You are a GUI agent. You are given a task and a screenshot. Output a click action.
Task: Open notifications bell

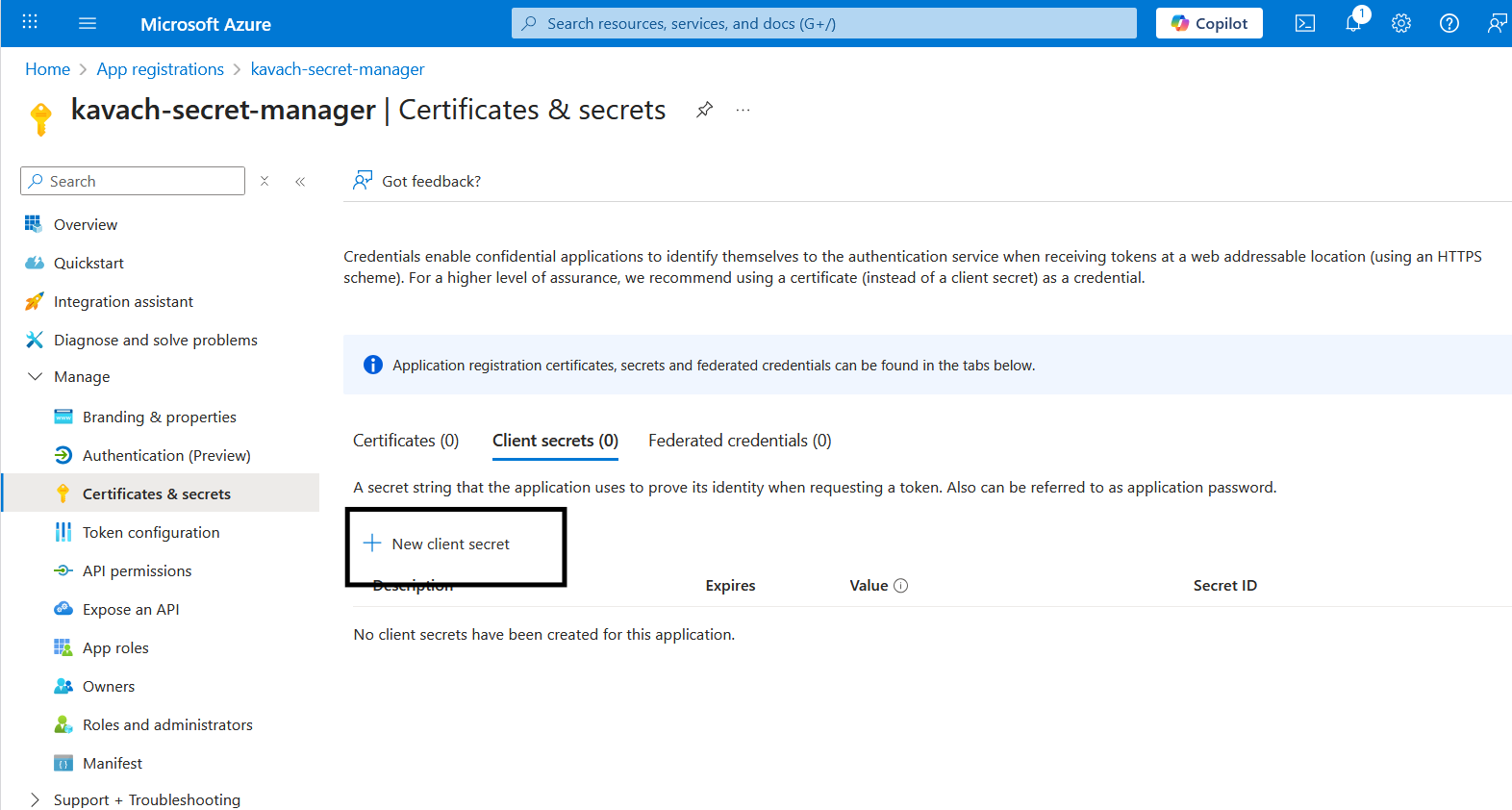pyautogui.click(x=1353, y=22)
